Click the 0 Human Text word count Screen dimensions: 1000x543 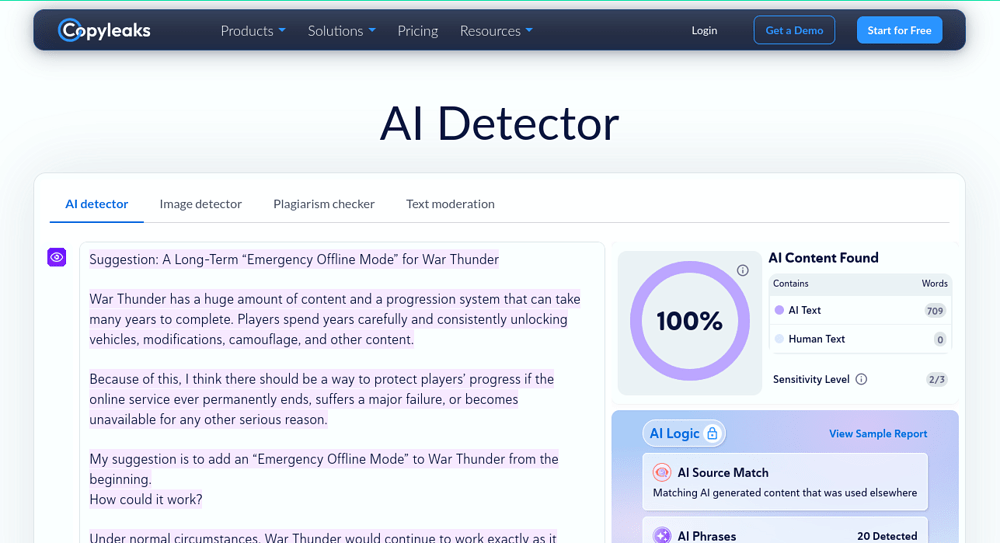coord(939,339)
